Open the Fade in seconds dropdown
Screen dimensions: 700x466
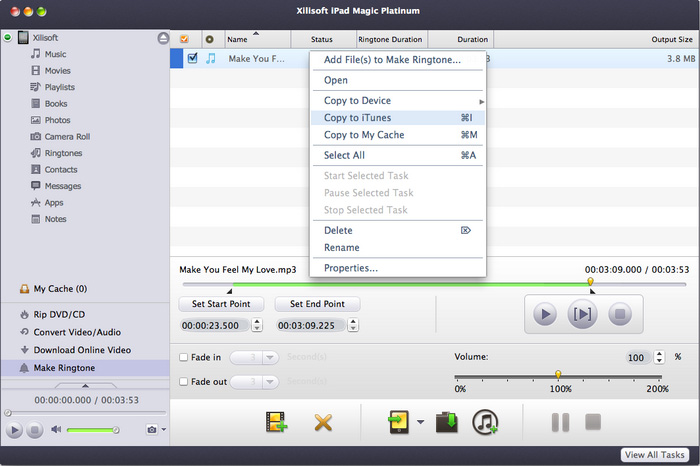270,357
